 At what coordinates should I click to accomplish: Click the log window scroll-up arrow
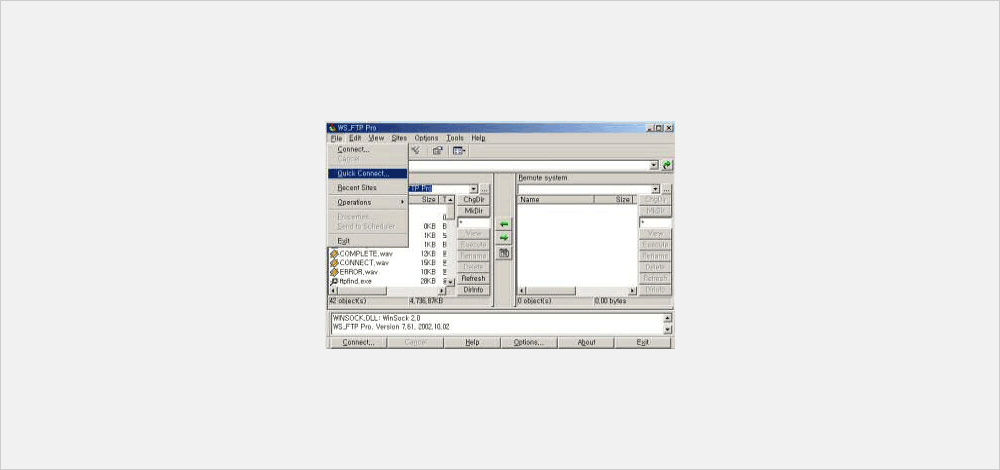click(x=667, y=318)
